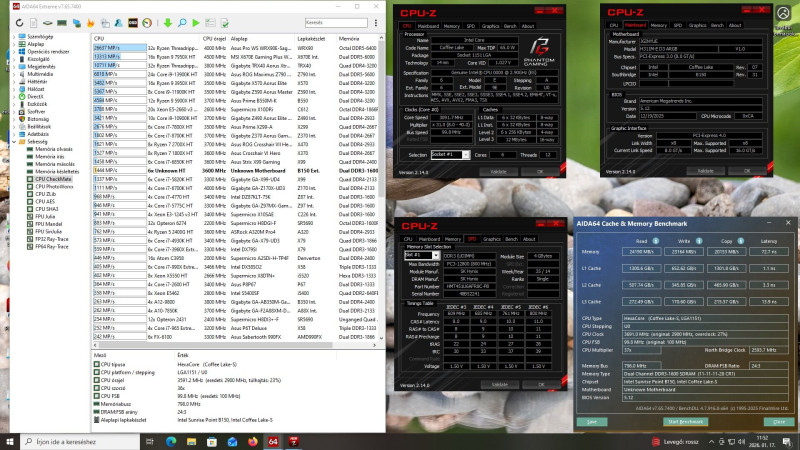Expand the Multimédia tree node
Viewport: 800px width, 450px height.
[14, 74]
